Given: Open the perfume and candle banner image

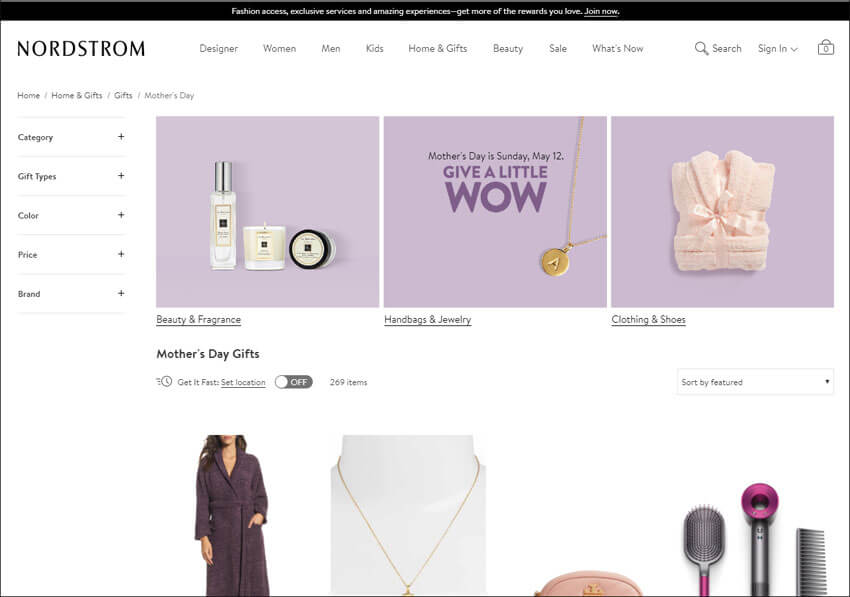Looking at the screenshot, I should coord(267,211).
